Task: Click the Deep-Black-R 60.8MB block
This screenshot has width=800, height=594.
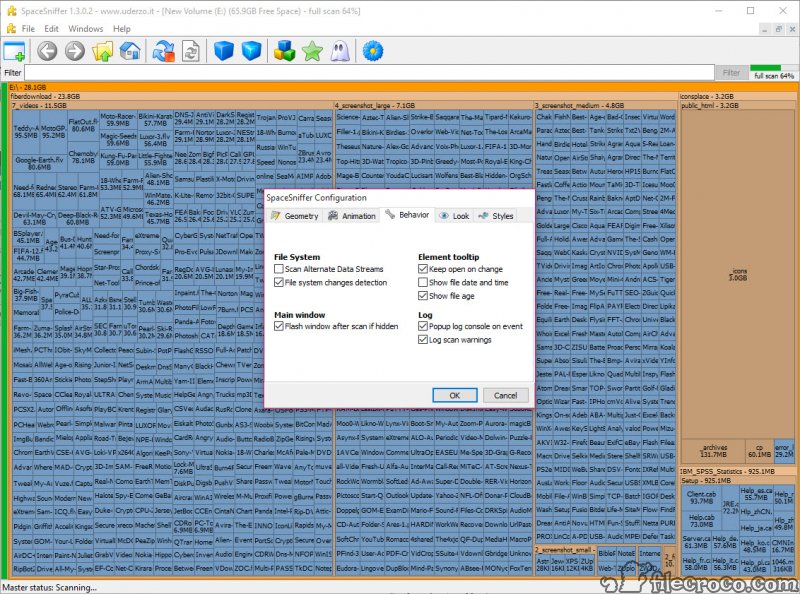Action: 77,218
